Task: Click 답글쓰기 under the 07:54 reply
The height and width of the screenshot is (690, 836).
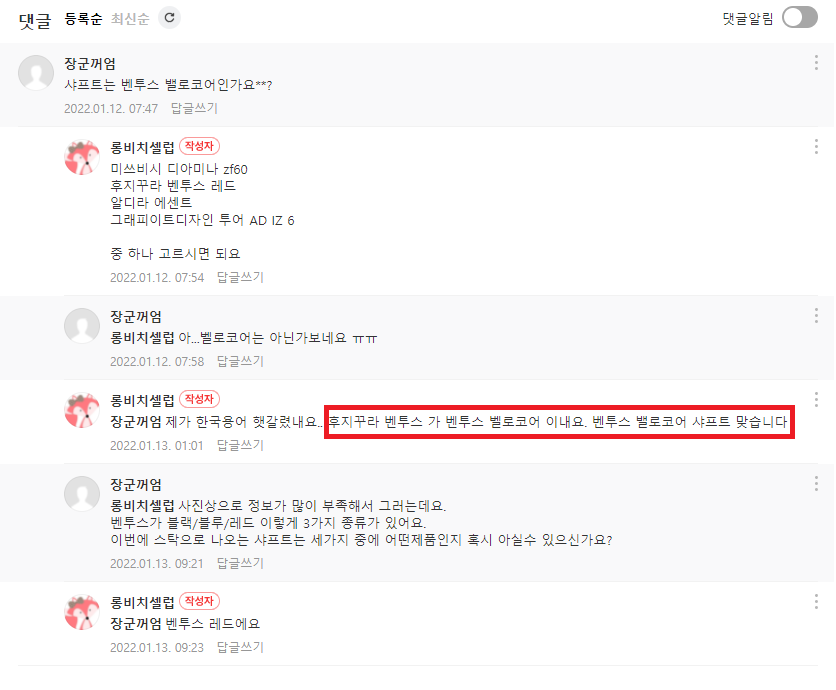Action: point(240,277)
